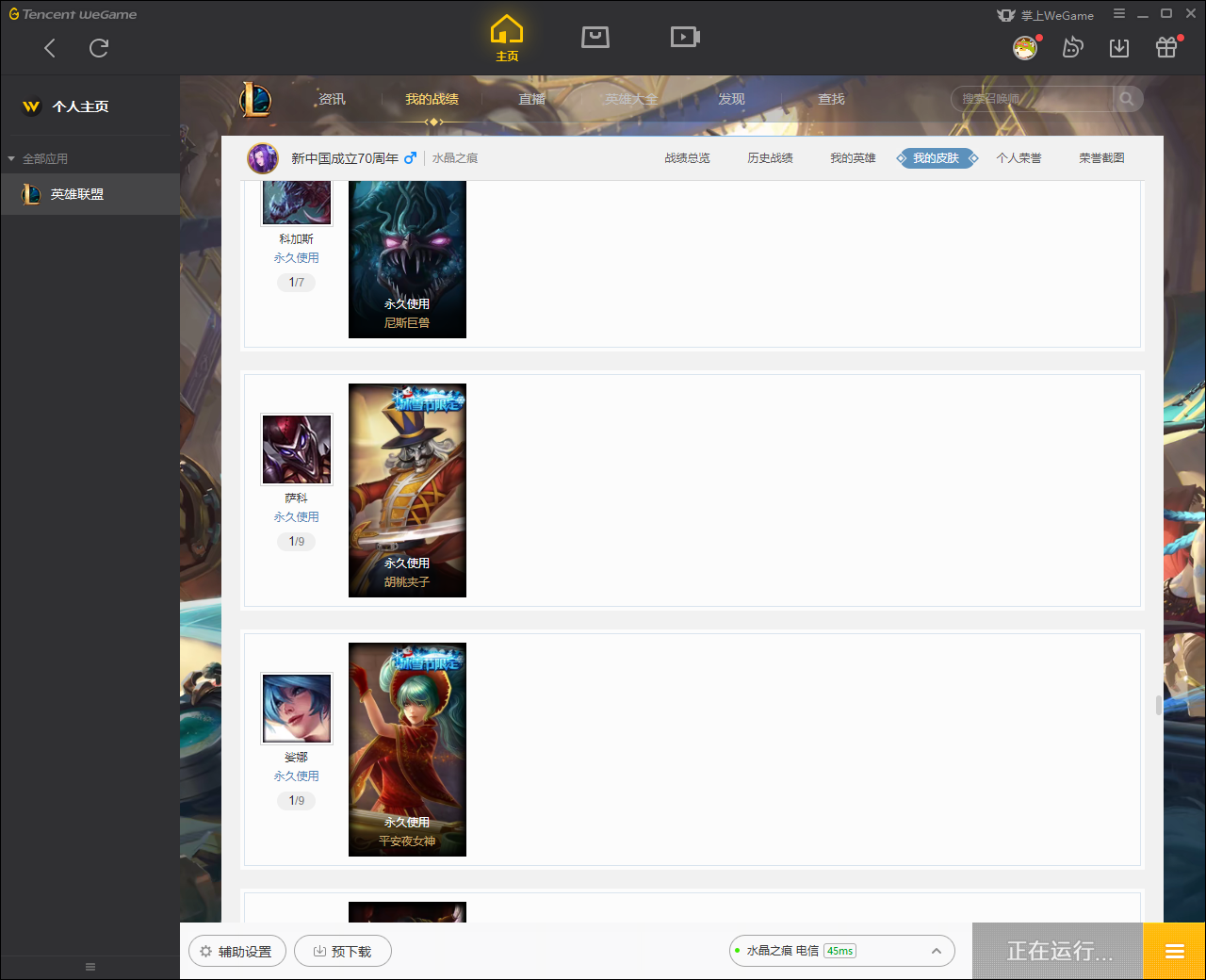
Task: Click the 娑娜 champion portrait
Action: click(x=297, y=709)
